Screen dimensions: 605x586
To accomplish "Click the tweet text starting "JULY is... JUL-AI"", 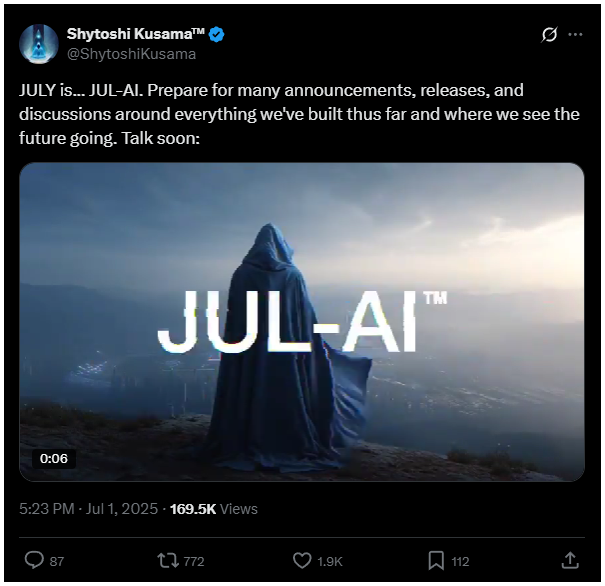I will click(299, 114).
